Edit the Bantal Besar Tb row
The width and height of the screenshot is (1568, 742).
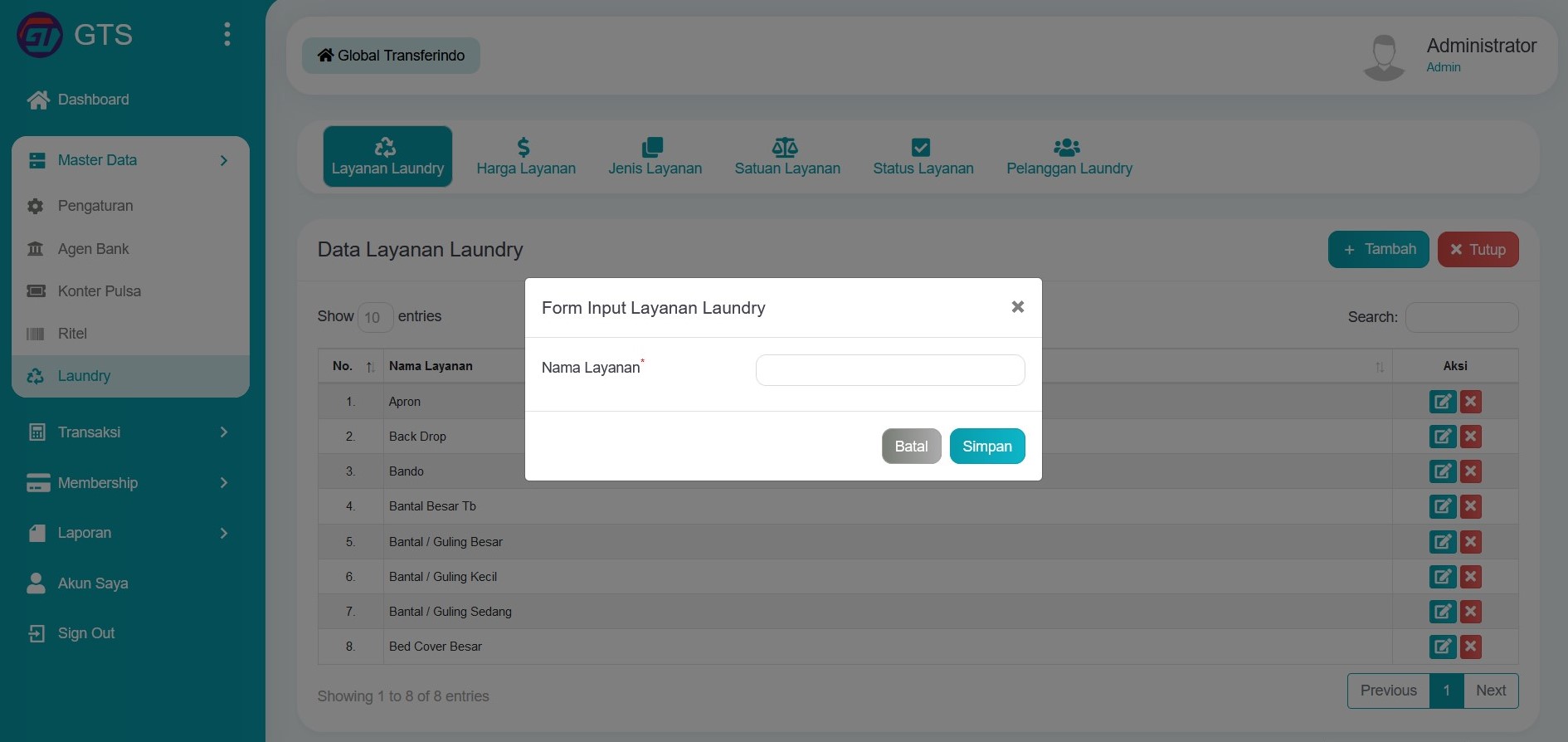[1443, 506]
